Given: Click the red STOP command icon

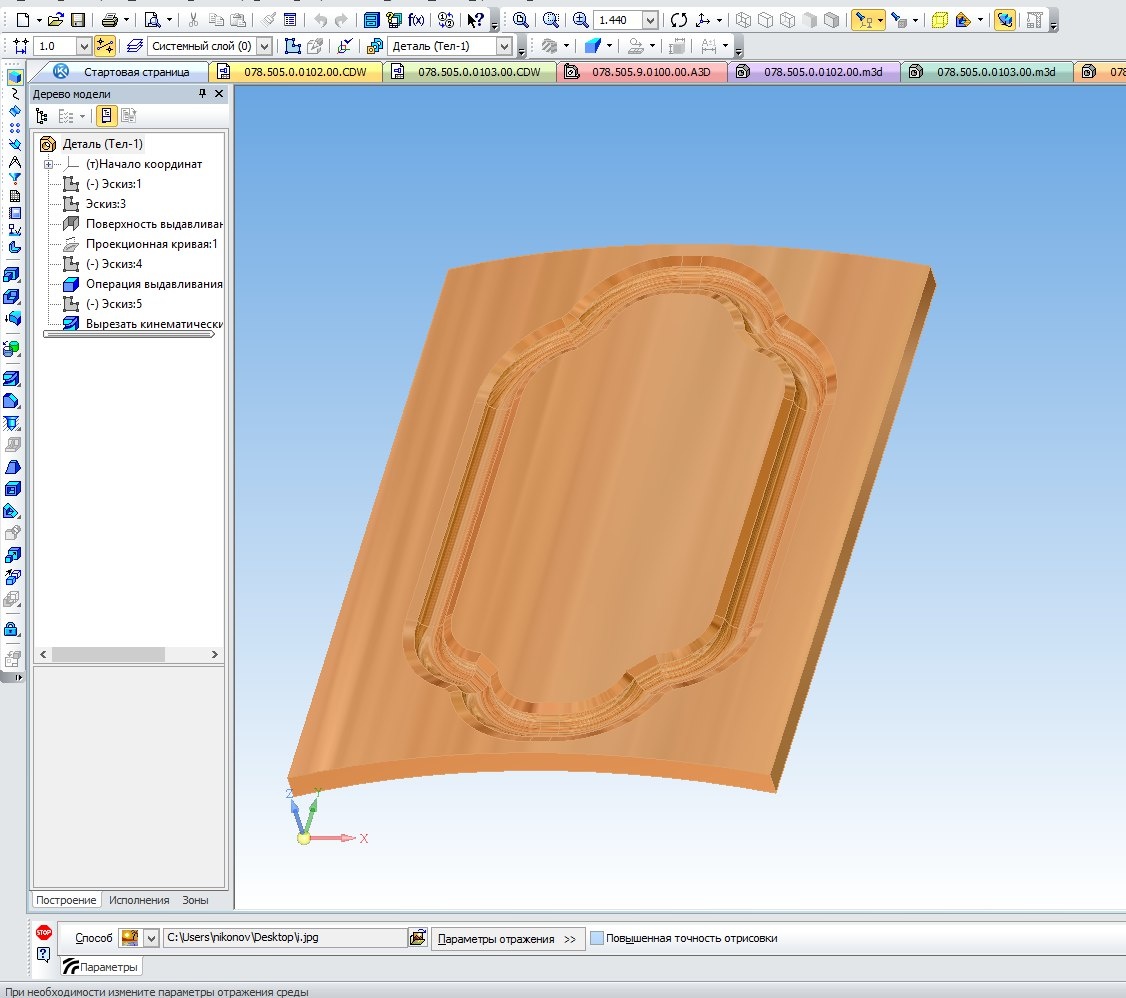Looking at the screenshot, I should tap(43, 932).
